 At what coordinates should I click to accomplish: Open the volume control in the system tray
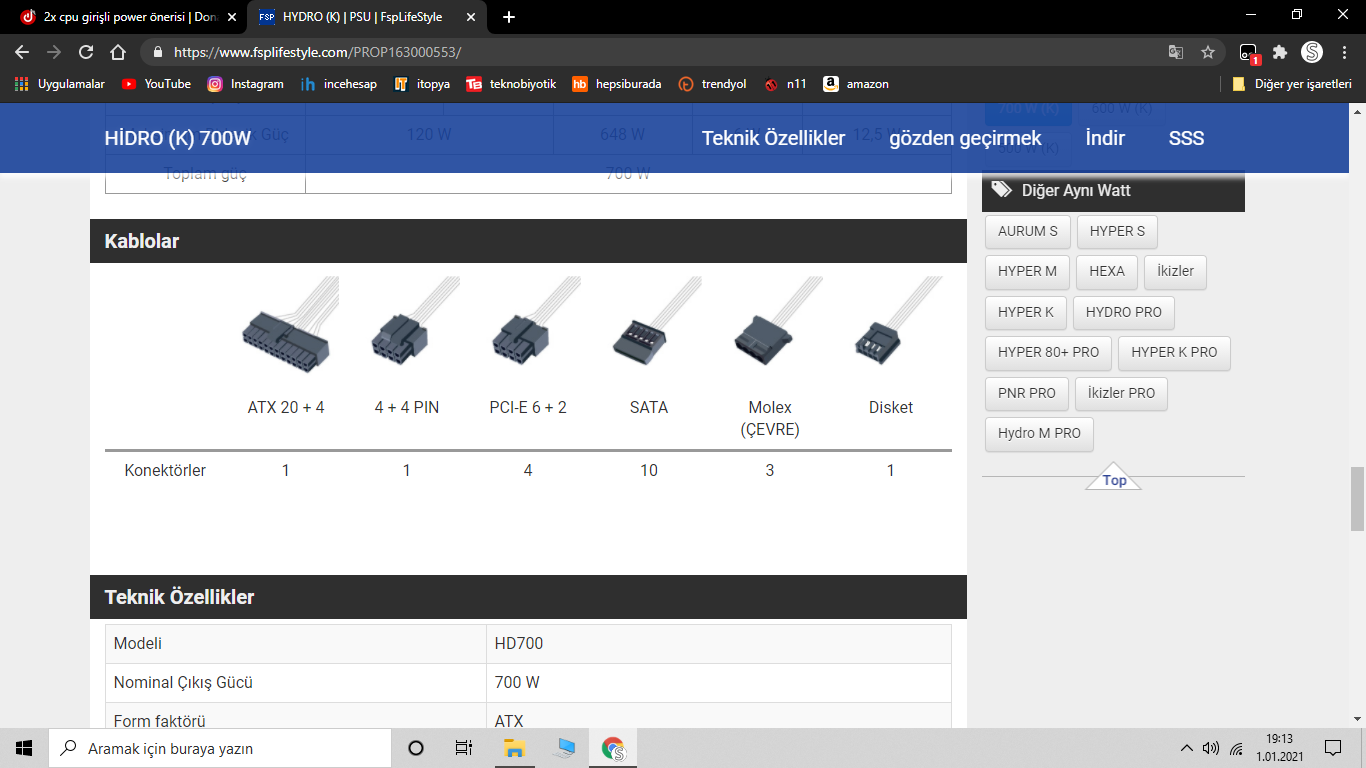click(x=1211, y=748)
